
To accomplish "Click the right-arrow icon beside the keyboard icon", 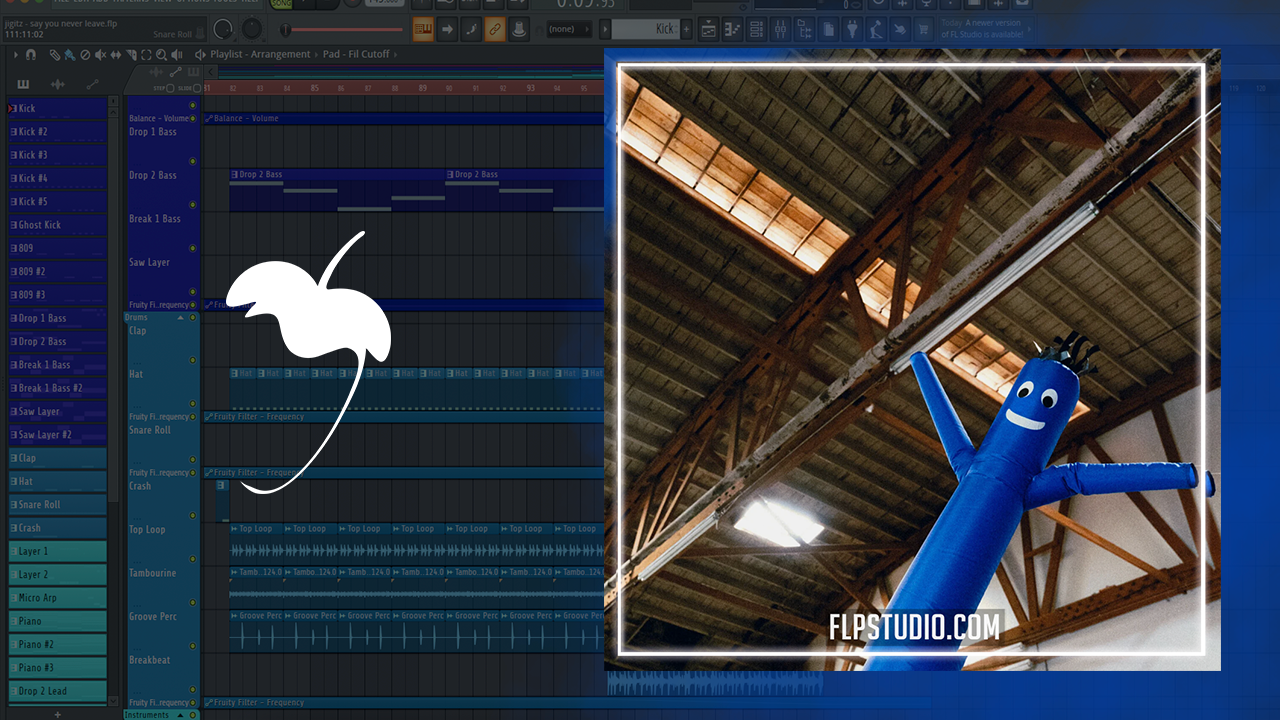I will pos(447,29).
